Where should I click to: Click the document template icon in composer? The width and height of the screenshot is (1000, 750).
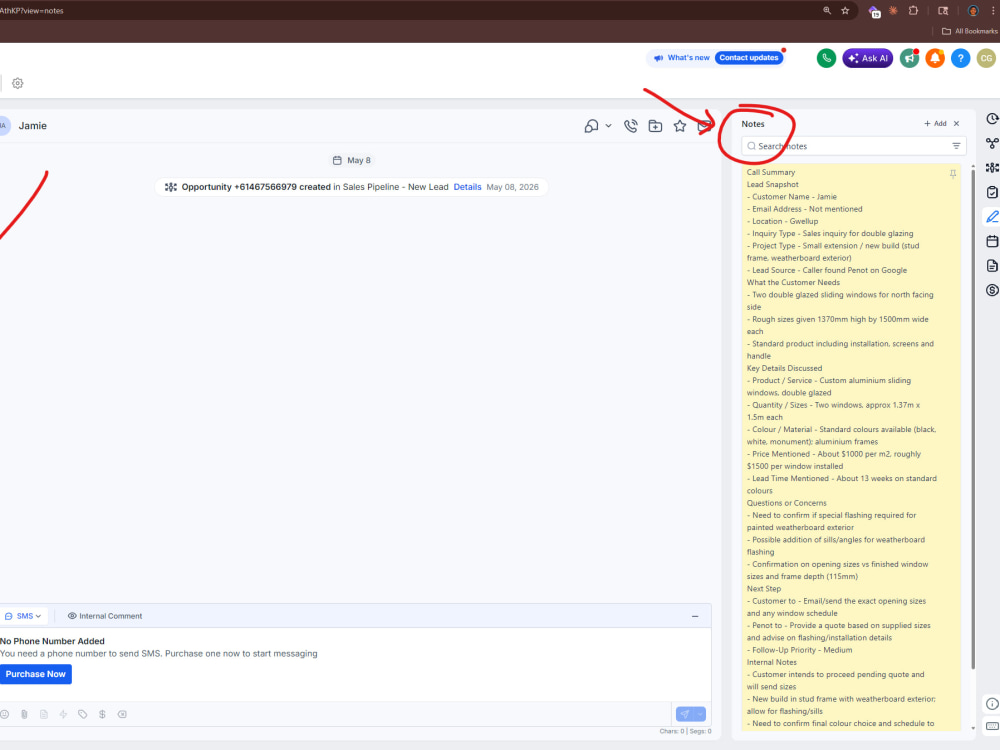[x=43, y=714]
